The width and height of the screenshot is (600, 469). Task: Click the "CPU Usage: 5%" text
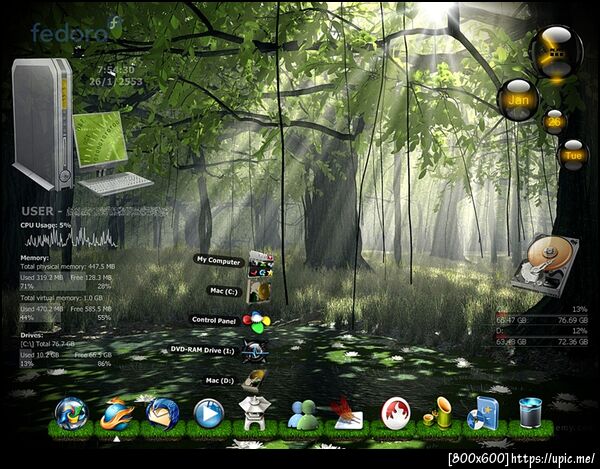tap(46, 225)
